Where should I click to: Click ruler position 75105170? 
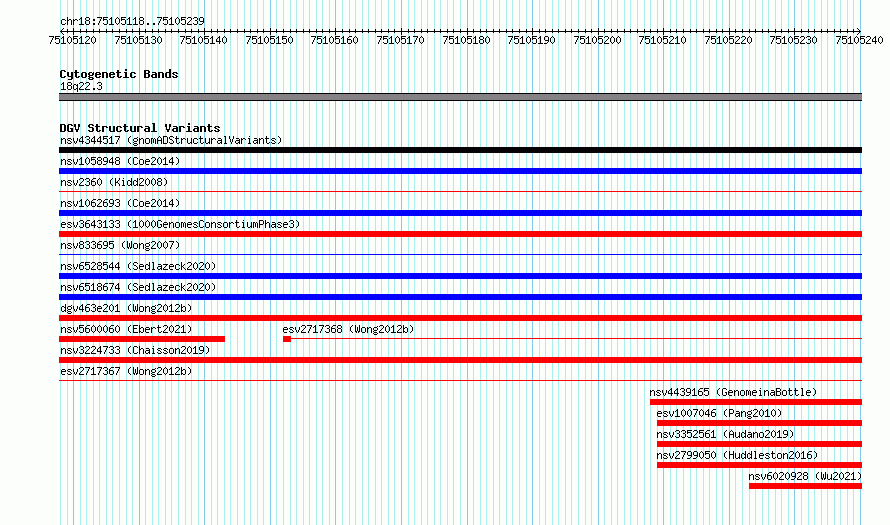pos(400,40)
